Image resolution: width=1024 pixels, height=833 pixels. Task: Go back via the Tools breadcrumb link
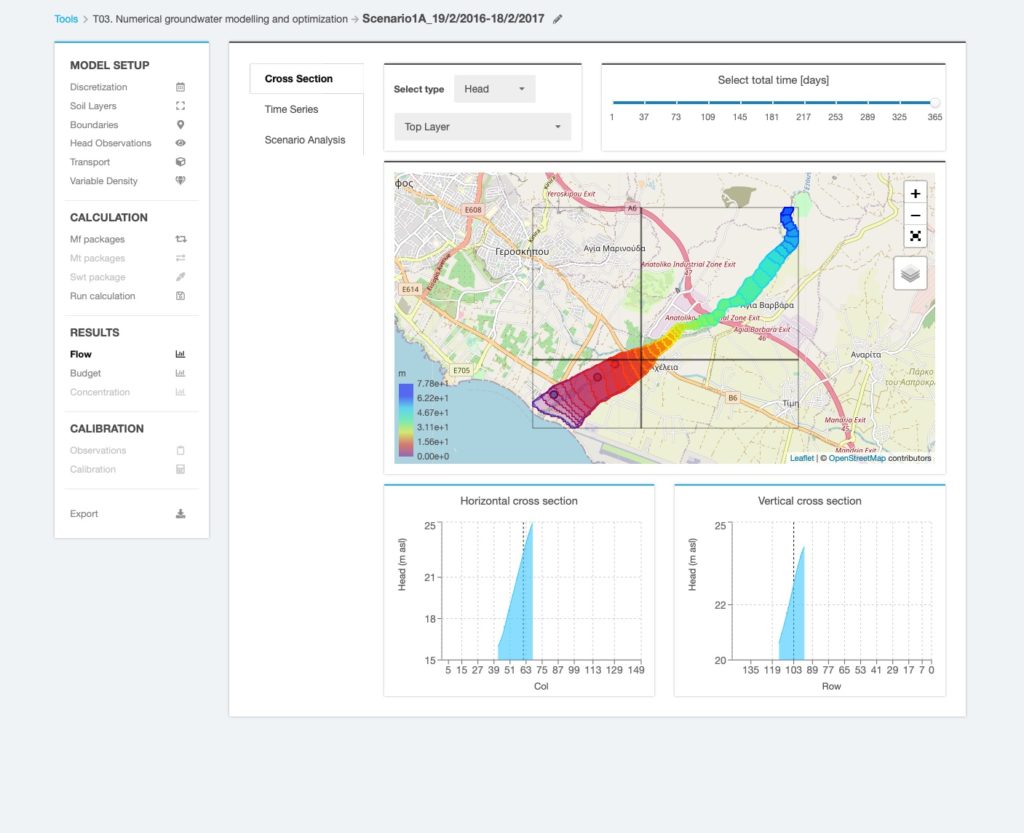point(66,18)
